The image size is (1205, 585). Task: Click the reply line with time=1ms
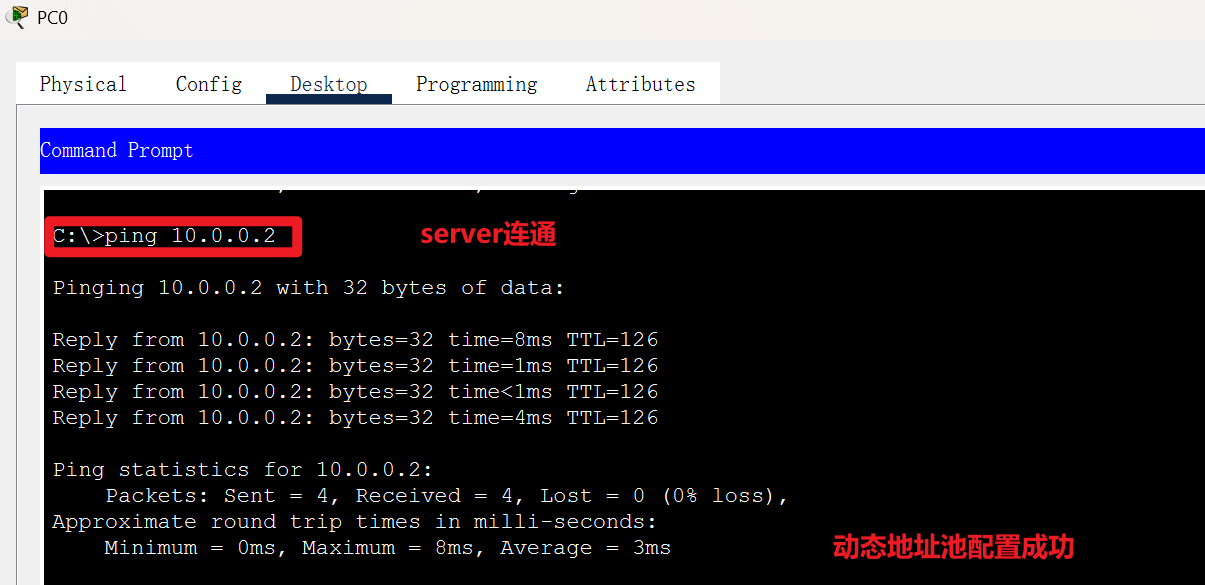coord(356,366)
